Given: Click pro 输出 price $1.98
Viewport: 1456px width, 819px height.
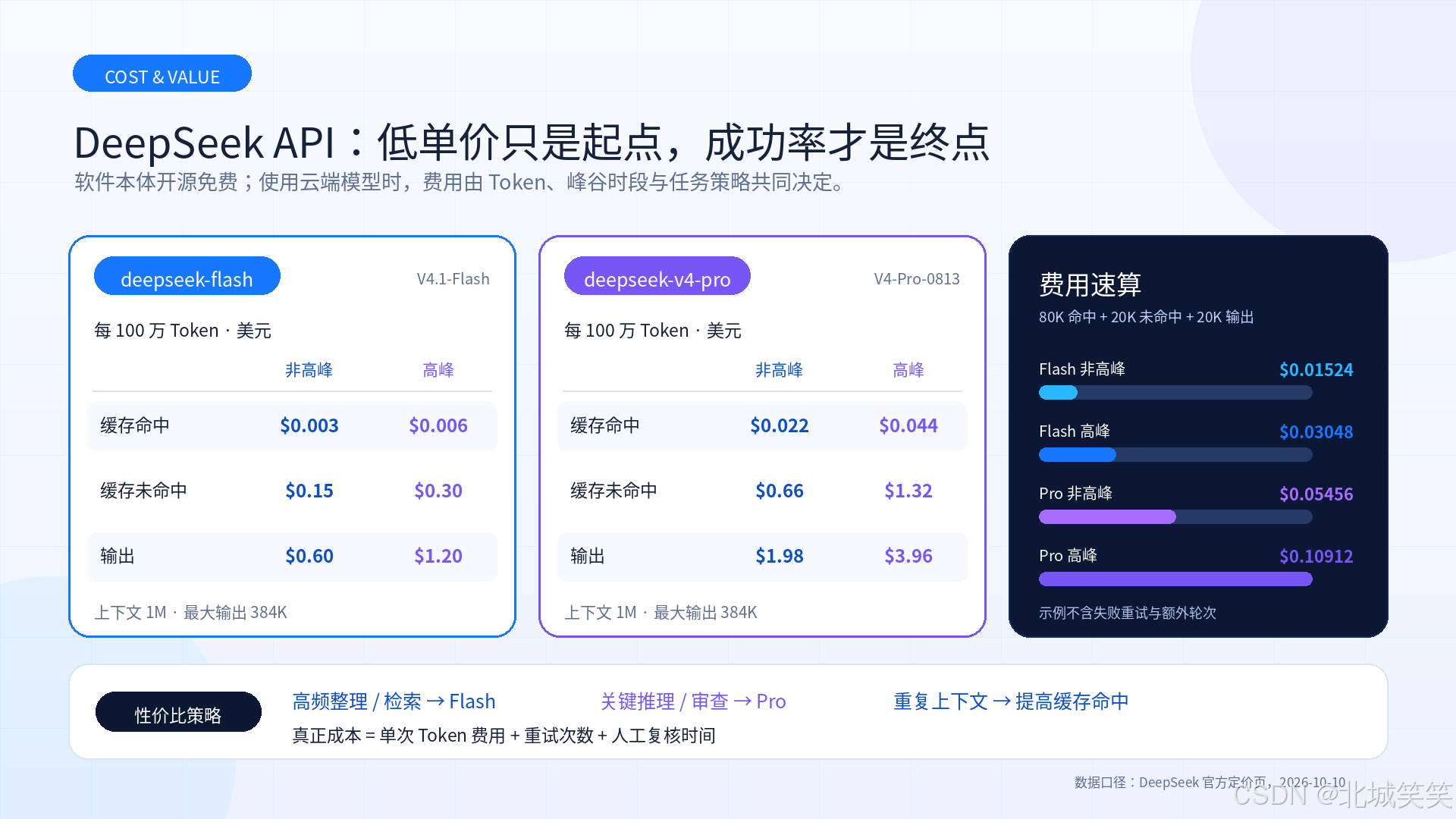Looking at the screenshot, I should pos(780,556).
